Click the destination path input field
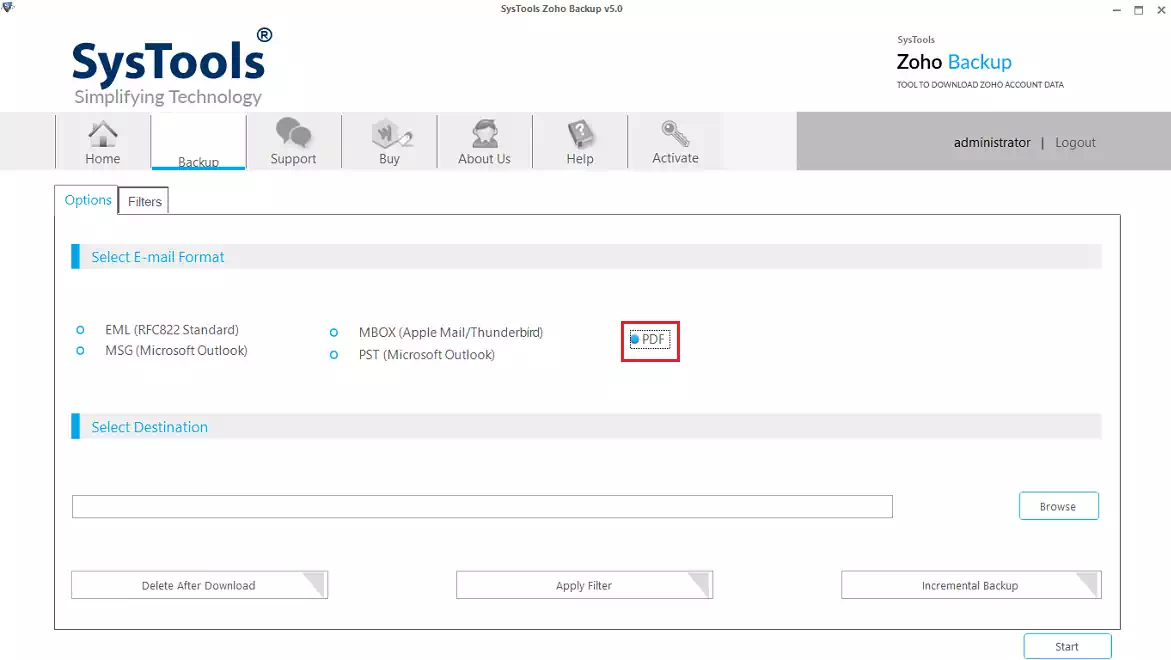This screenshot has width=1171, height=660. click(482, 506)
